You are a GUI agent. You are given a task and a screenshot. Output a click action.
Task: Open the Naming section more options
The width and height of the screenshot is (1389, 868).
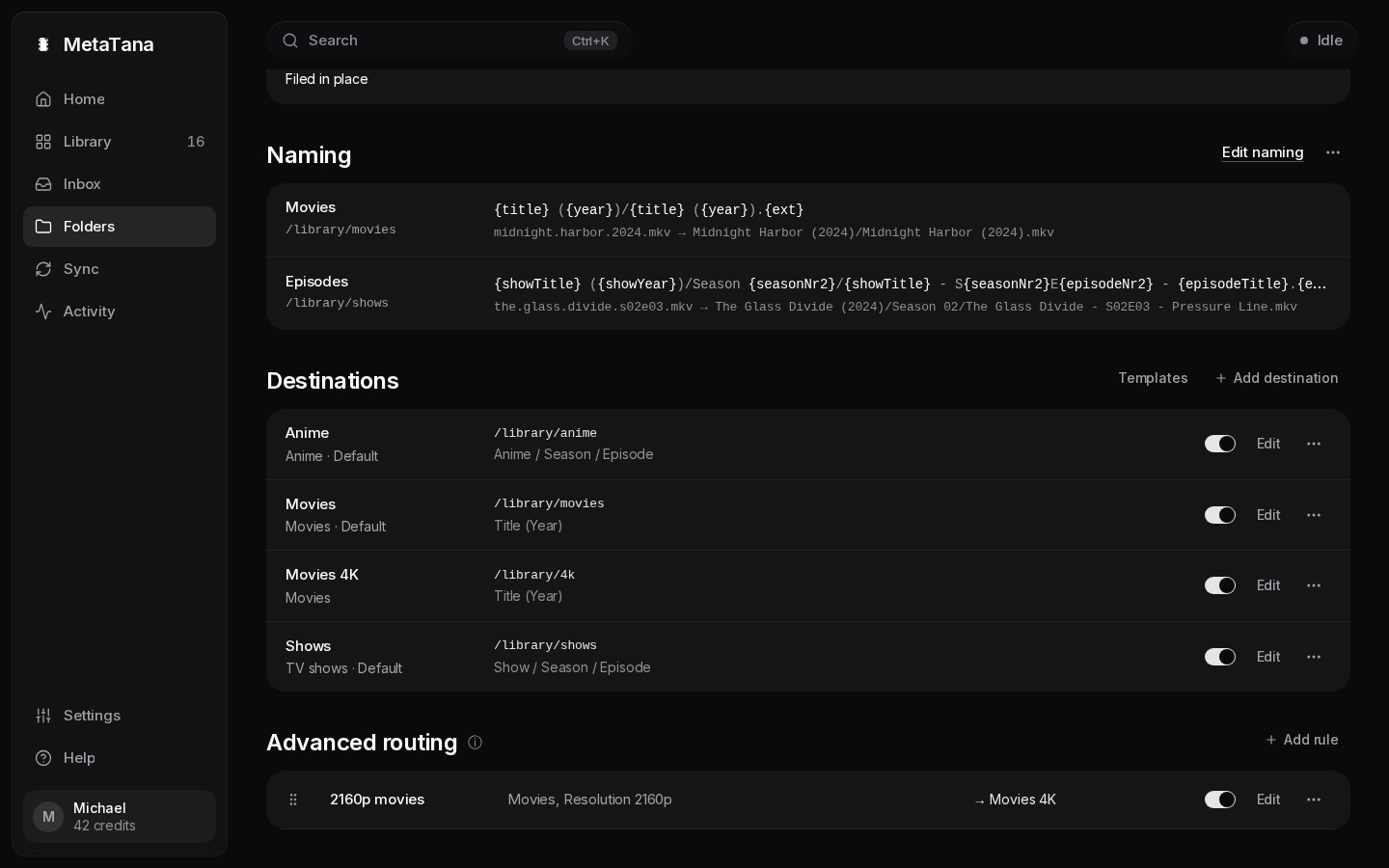pyautogui.click(x=1333, y=152)
